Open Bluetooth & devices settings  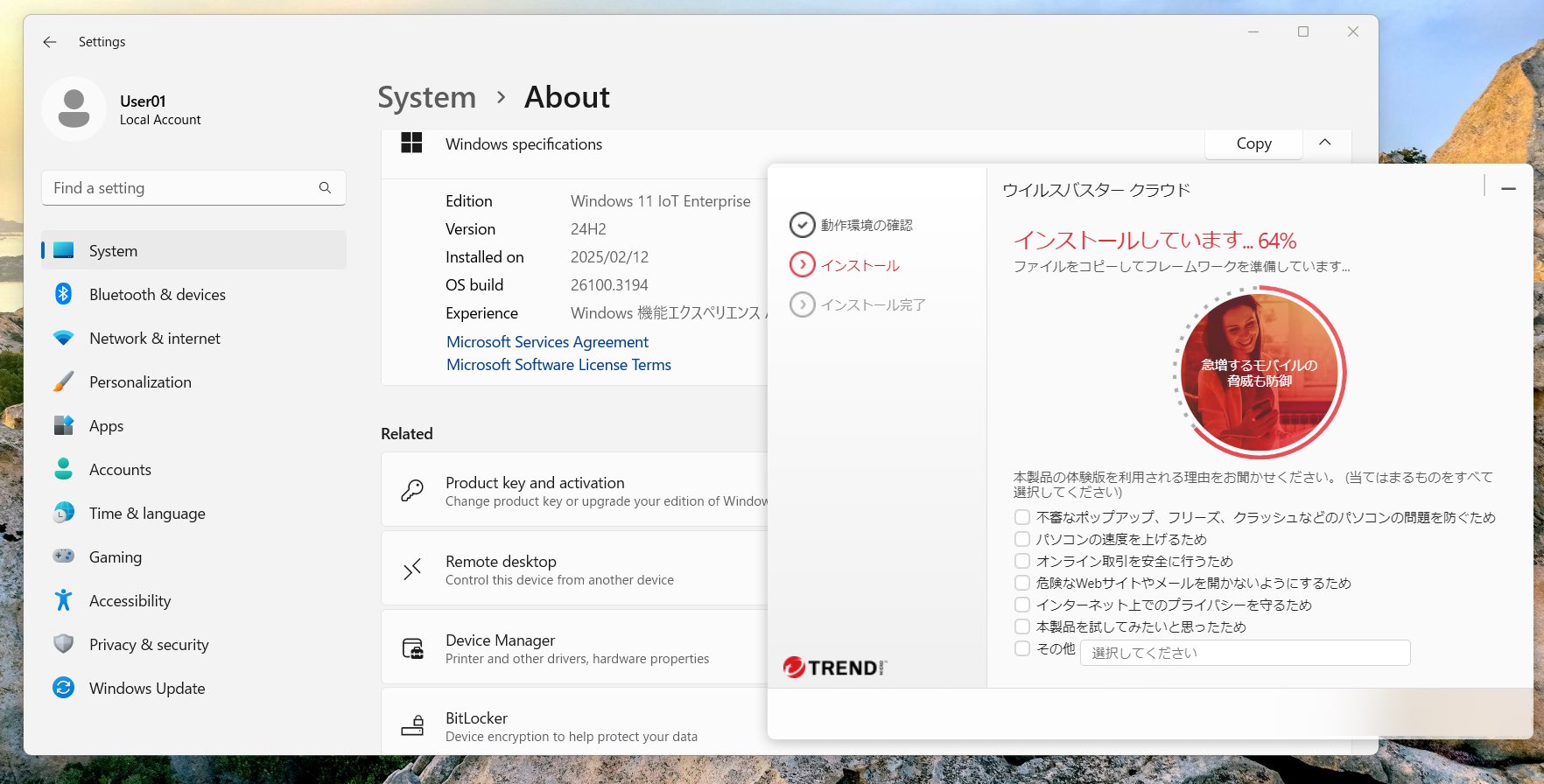point(193,295)
